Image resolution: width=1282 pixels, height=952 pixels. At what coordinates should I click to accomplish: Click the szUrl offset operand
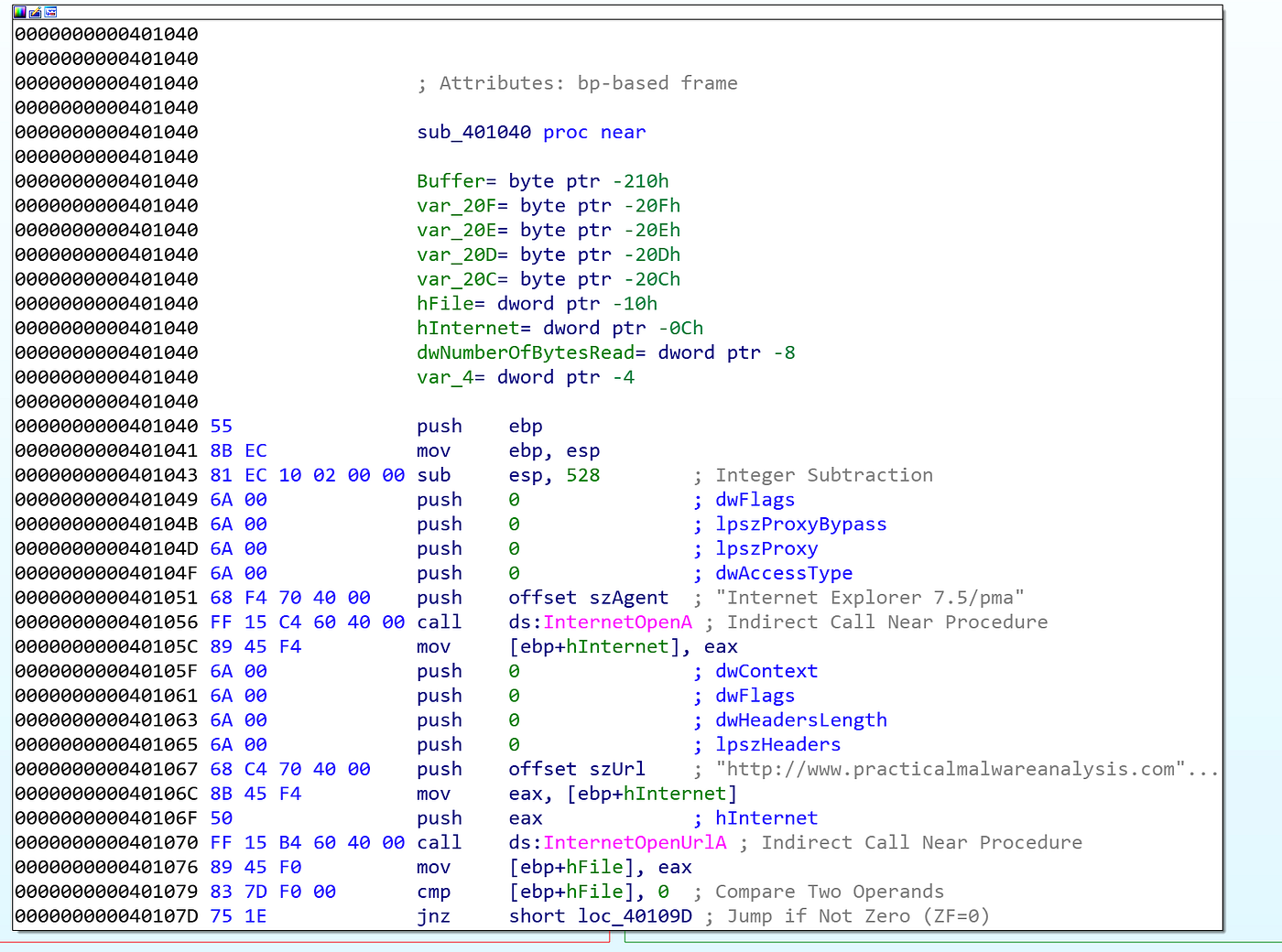[x=577, y=770]
